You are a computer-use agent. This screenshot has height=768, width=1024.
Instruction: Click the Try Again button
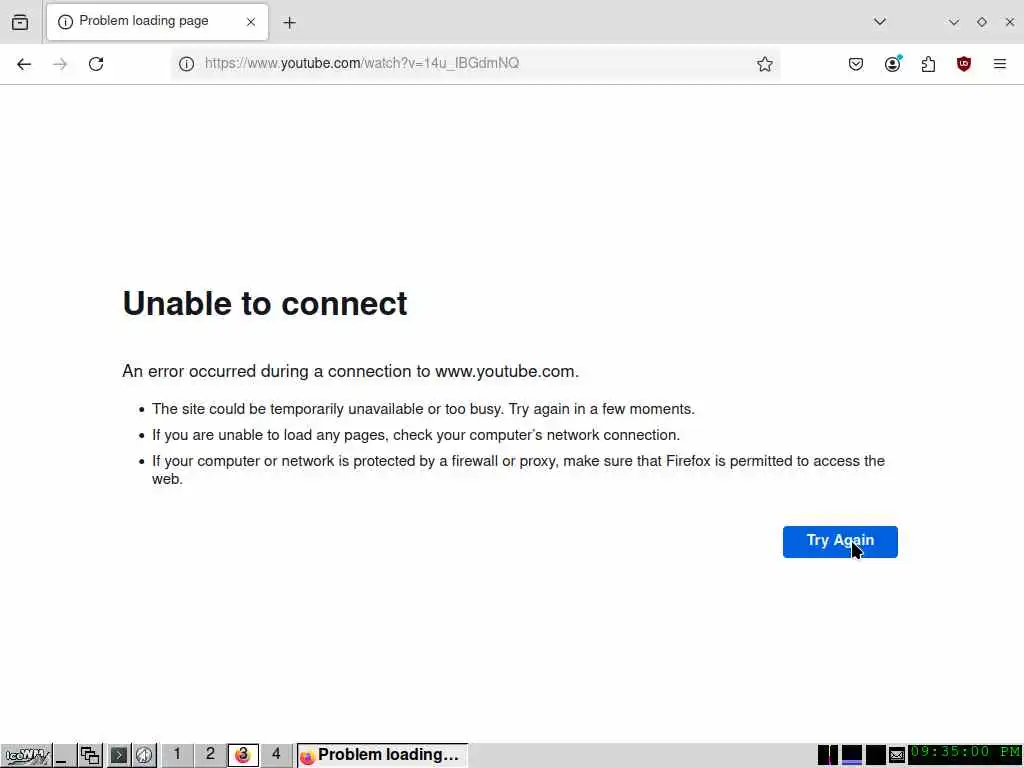pos(840,541)
